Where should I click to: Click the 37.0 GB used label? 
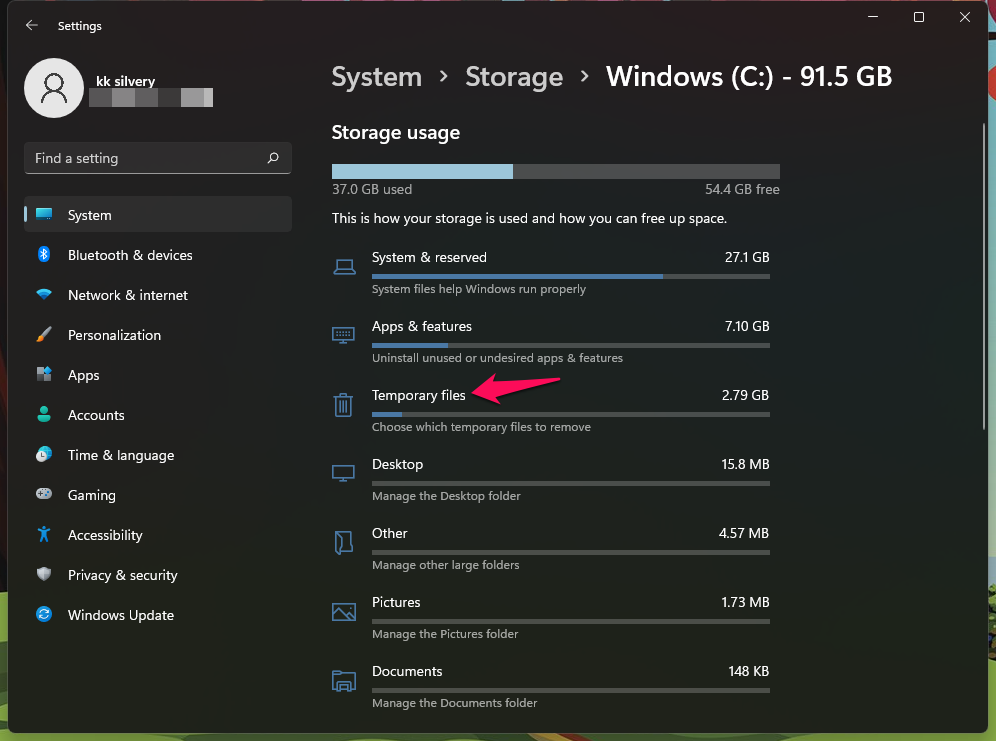(372, 189)
